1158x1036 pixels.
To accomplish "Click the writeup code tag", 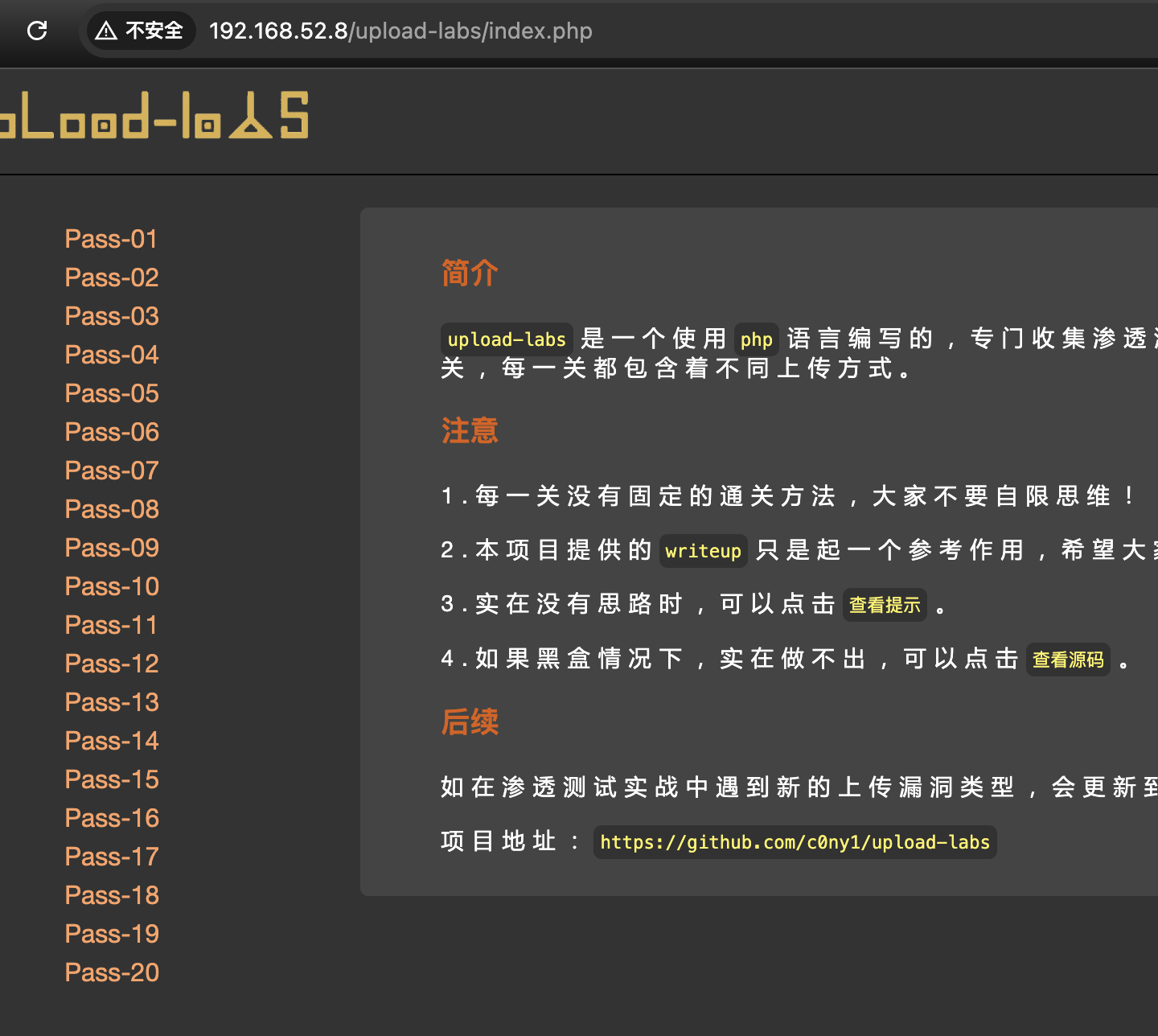I will click(703, 551).
